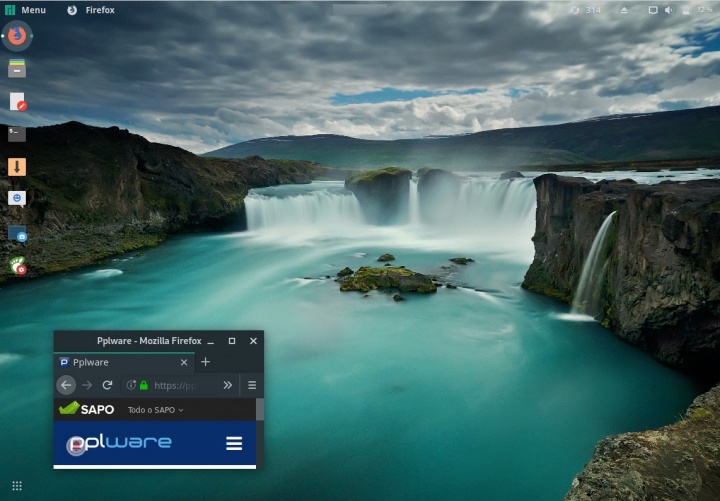720x501 pixels.
Task: Launch the terminal from the dock
Action: pos(17,133)
